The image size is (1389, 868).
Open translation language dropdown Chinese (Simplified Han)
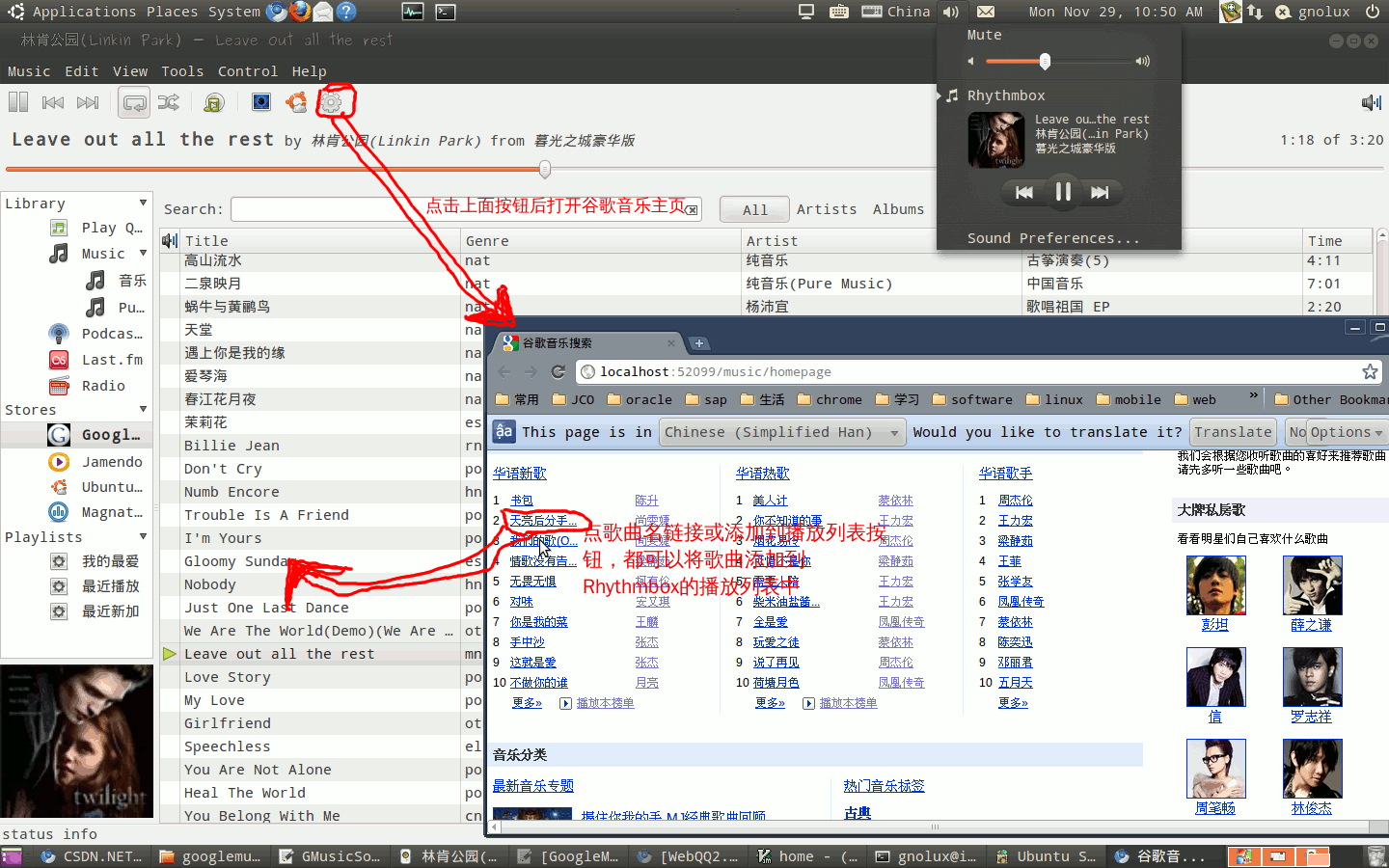pos(781,432)
